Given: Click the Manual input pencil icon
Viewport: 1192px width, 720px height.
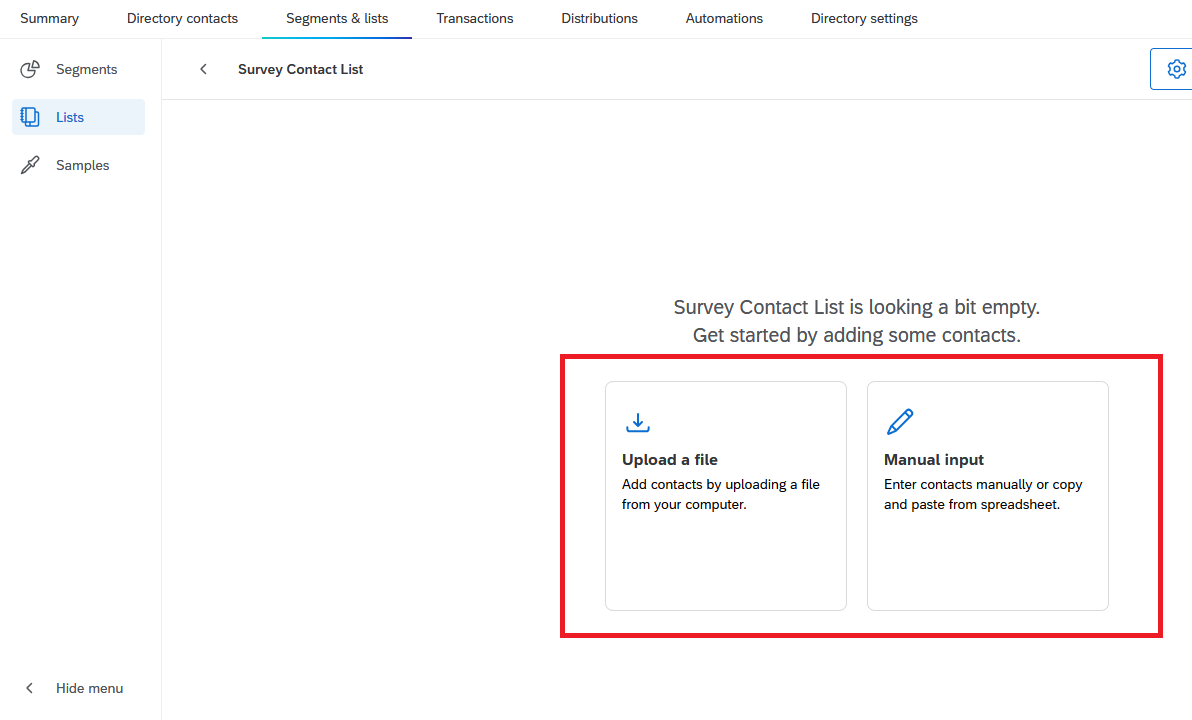Looking at the screenshot, I should tap(900, 422).
